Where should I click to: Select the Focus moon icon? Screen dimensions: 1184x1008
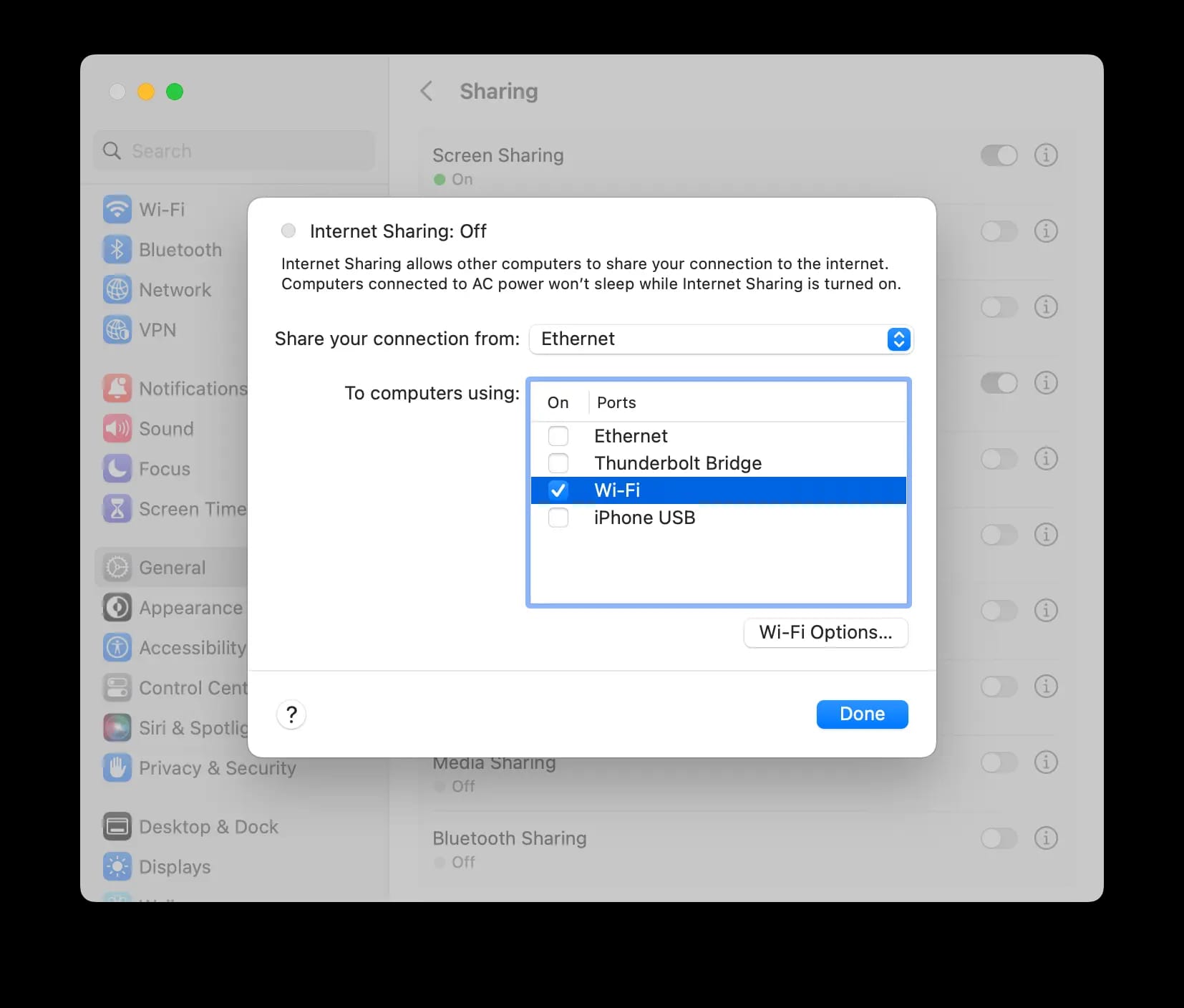(x=117, y=469)
